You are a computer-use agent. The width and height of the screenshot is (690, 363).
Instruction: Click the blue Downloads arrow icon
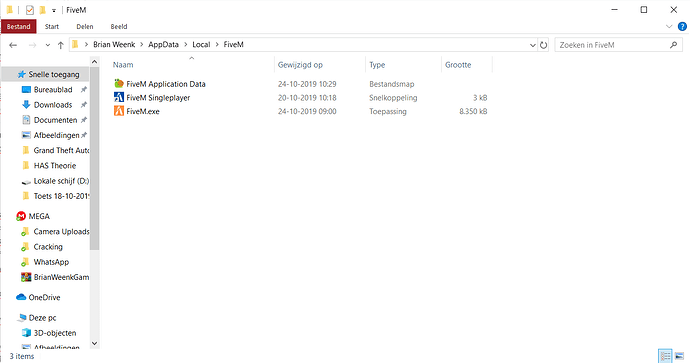[26, 105]
